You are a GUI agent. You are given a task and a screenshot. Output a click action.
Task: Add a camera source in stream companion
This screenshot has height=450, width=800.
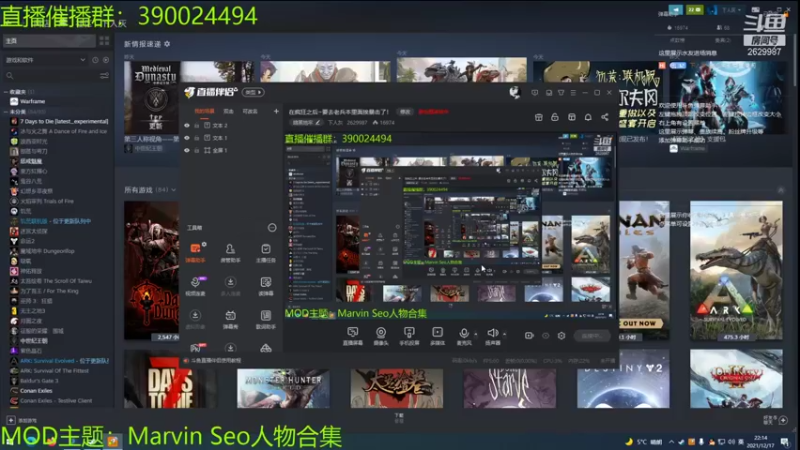381,336
